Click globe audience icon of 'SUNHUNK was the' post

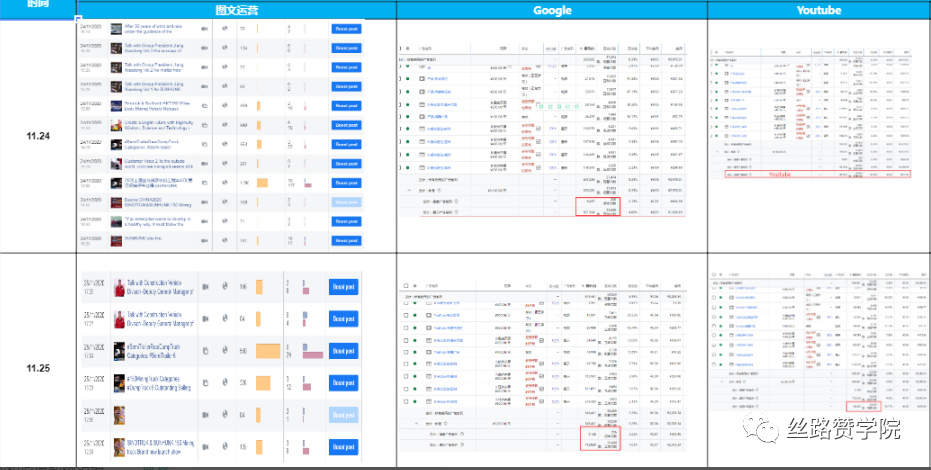pyautogui.click(x=224, y=240)
